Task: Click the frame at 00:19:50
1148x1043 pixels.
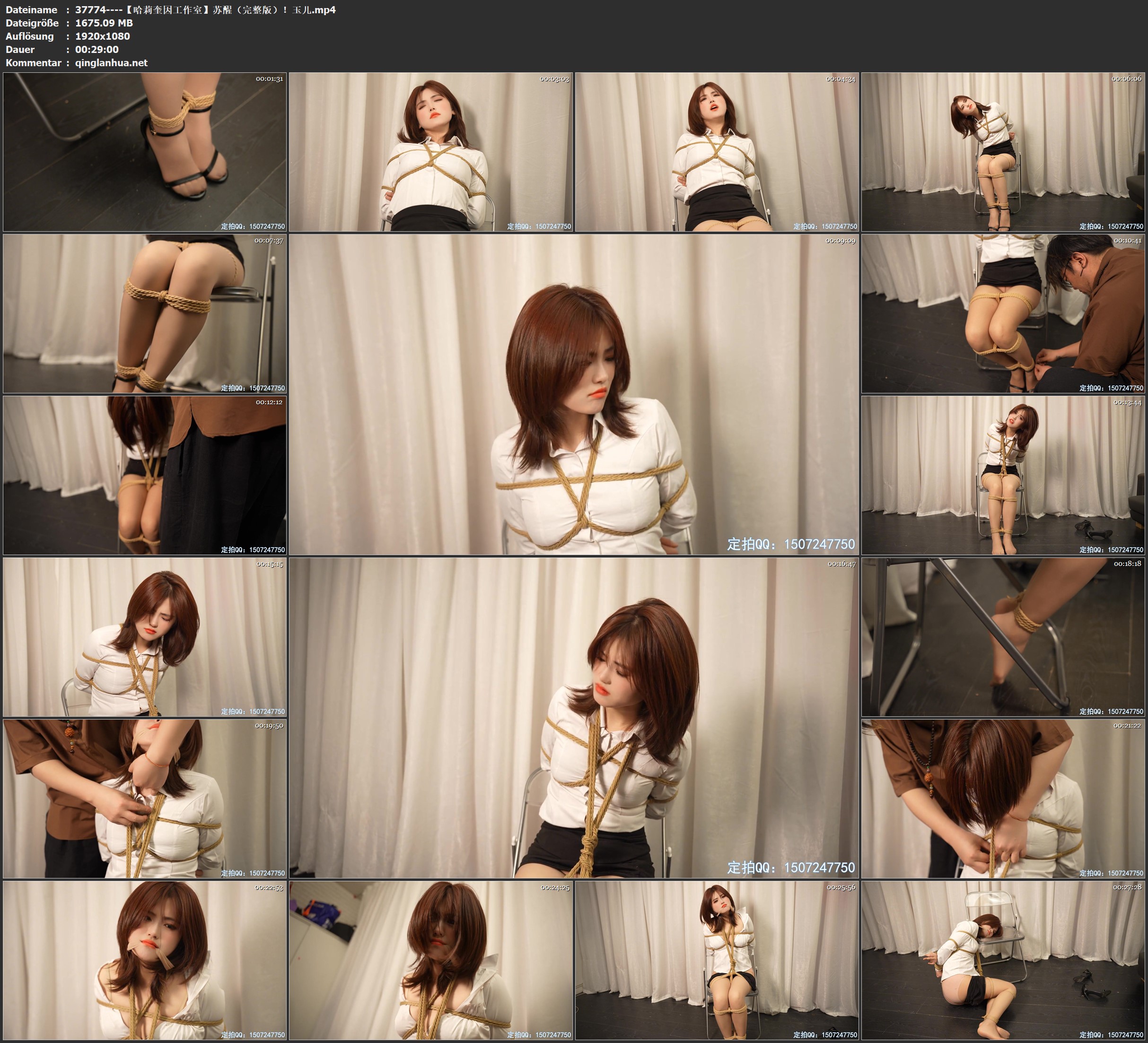Action: coord(145,799)
